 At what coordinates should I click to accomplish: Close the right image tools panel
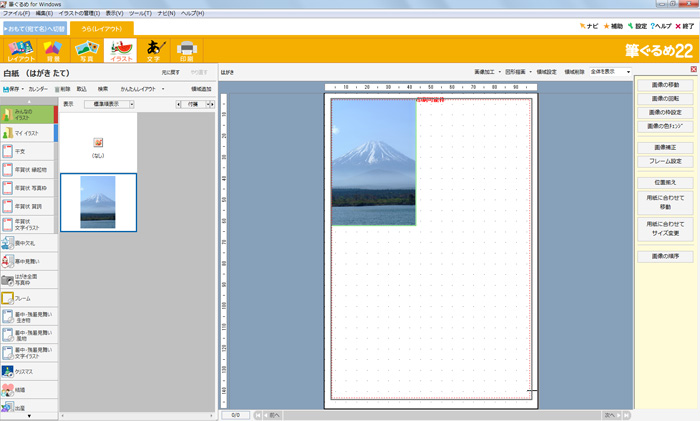click(x=694, y=69)
